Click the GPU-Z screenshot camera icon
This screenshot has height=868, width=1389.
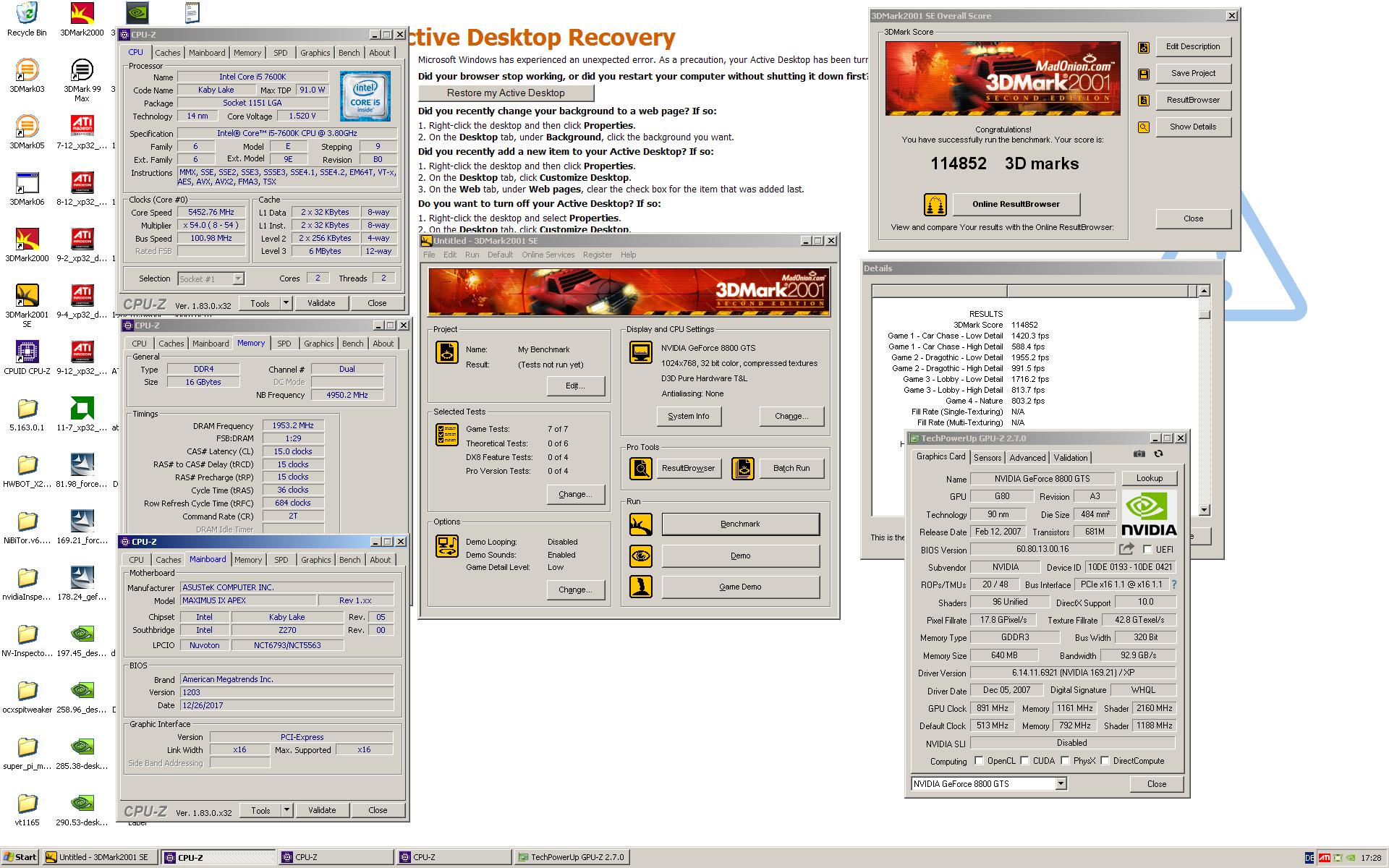coord(1139,454)
